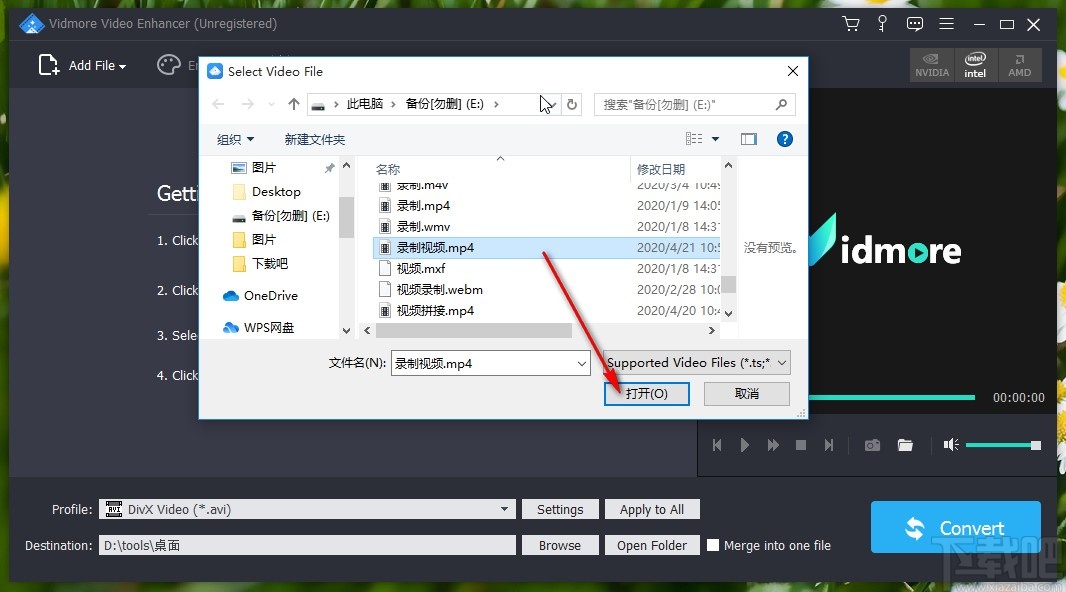
Task: Click the AMD acceleration badge
Action: click(1020, 65)
